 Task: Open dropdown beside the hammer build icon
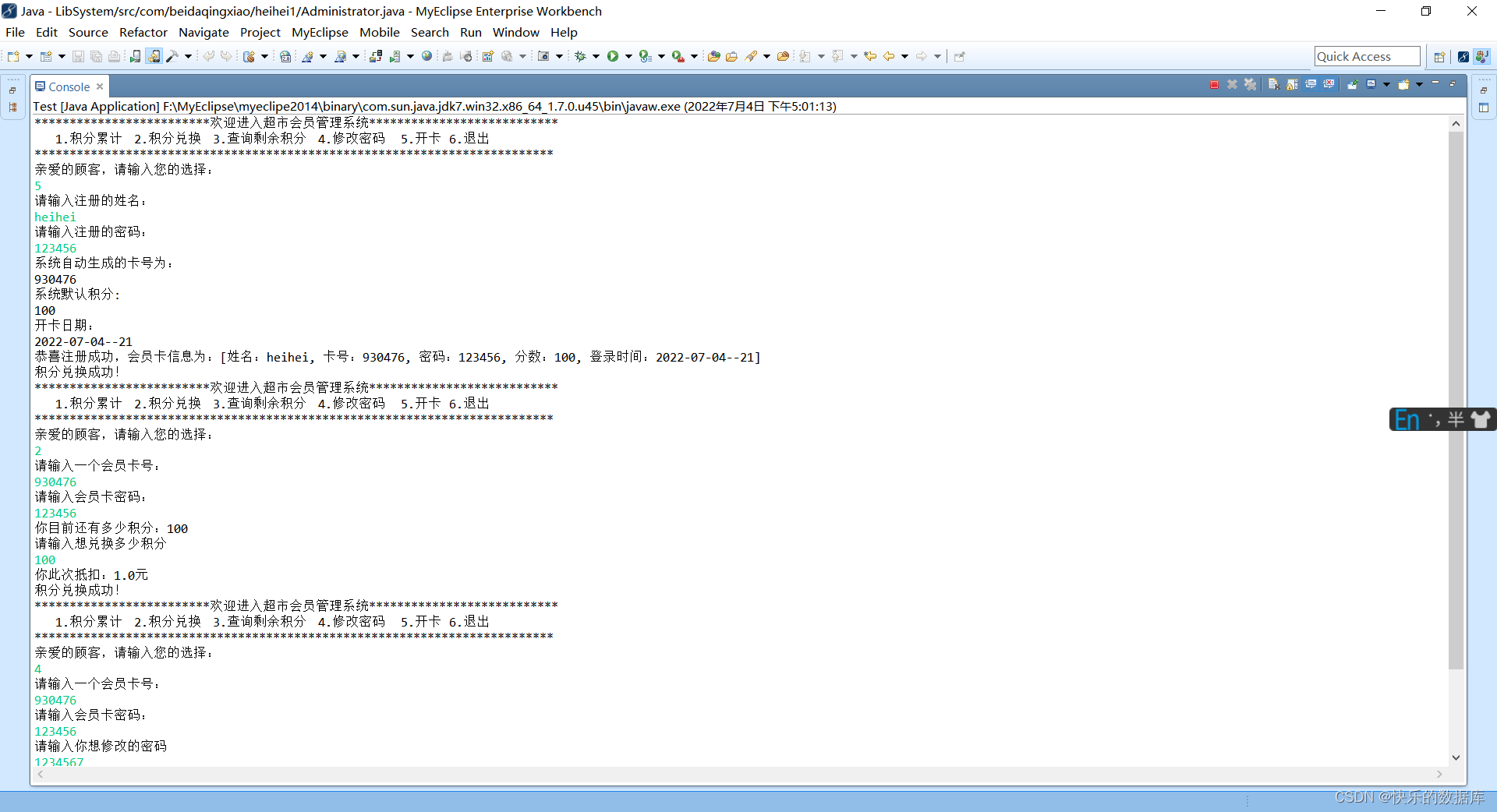pos(188,56)
